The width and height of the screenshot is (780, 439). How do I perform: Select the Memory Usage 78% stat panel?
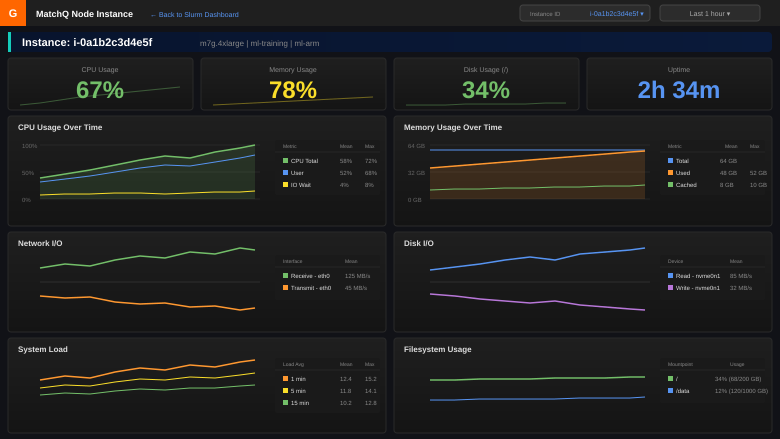point(293,84)
